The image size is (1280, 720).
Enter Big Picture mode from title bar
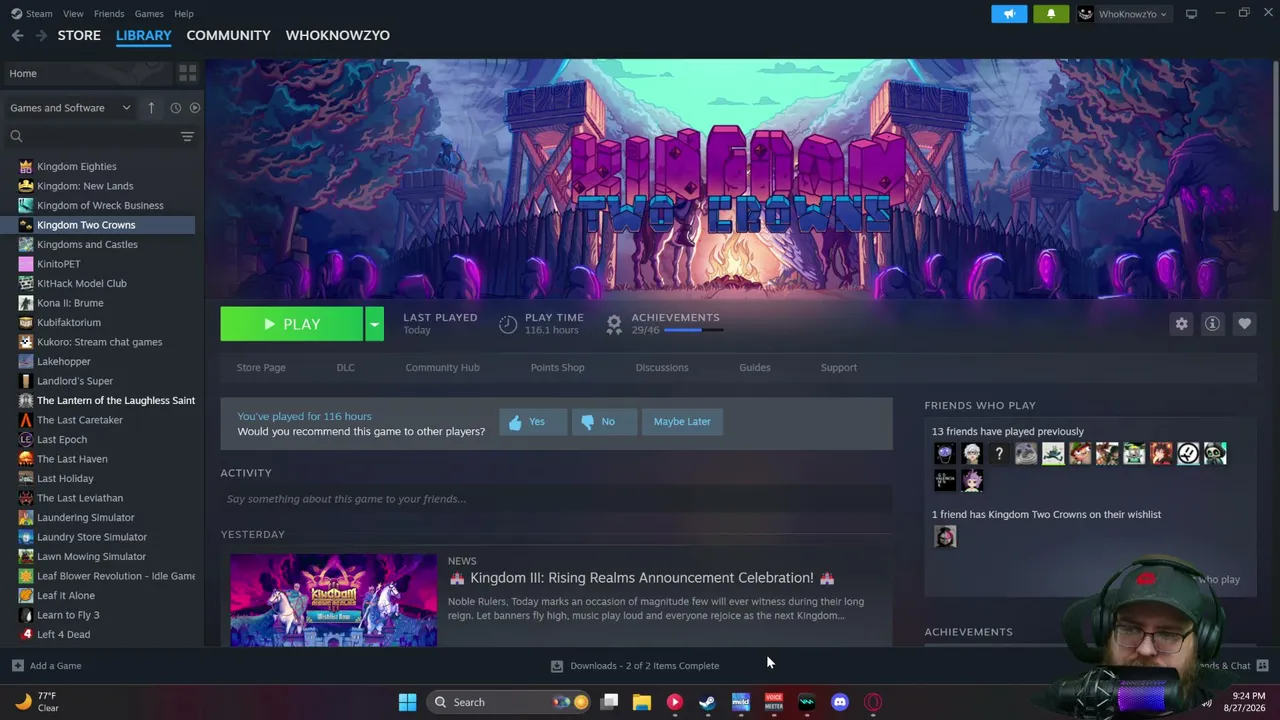click(x=1191, y=14)
